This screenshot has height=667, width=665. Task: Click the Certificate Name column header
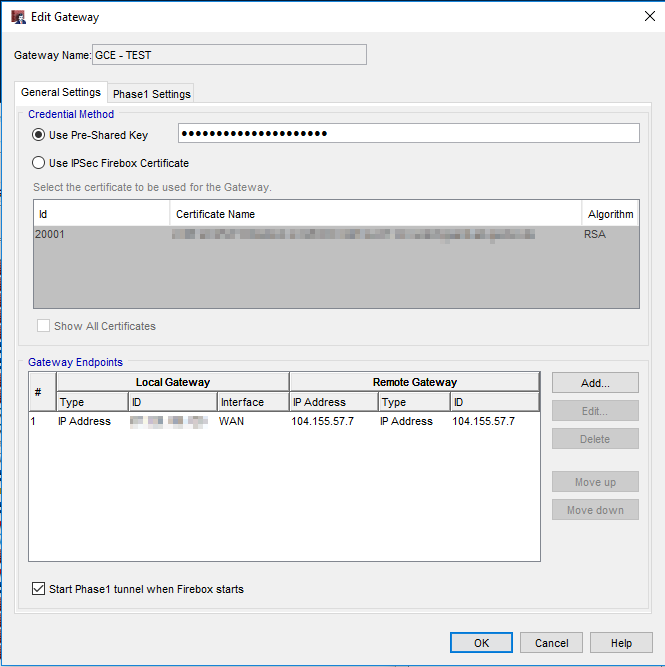[376, 214]
